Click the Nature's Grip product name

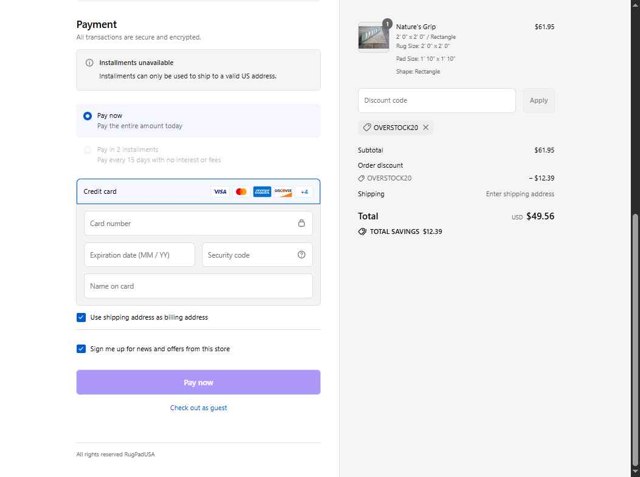tap(416, 27)
